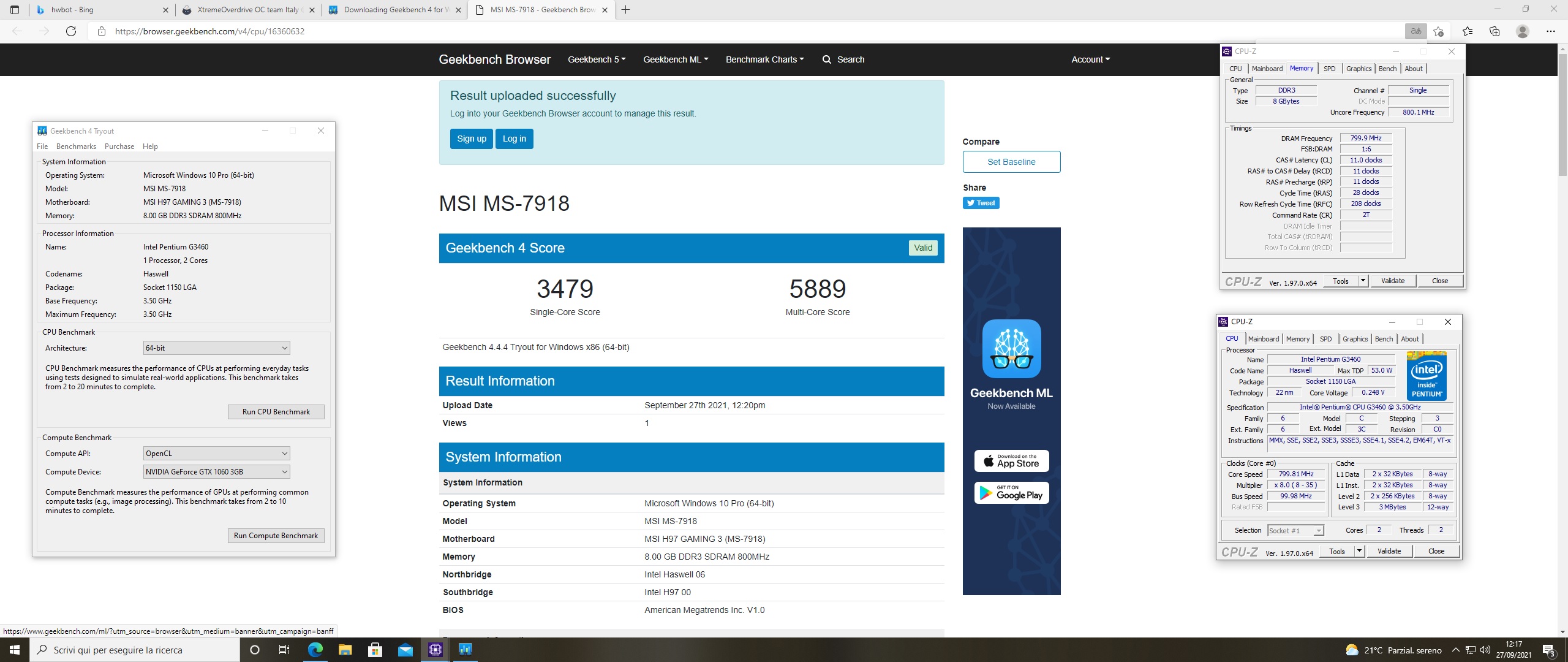Click Geekbench search magnifier icon

[x=826, y=59]
